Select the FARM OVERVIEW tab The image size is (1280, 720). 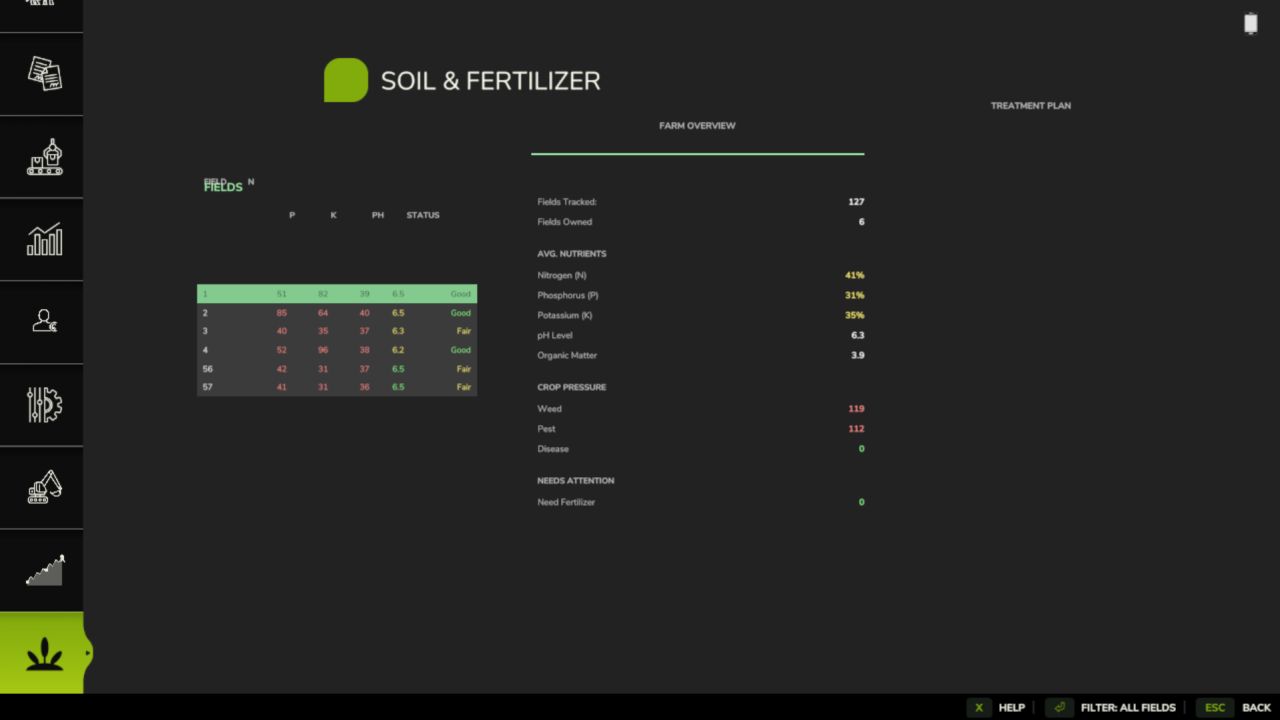697,125
